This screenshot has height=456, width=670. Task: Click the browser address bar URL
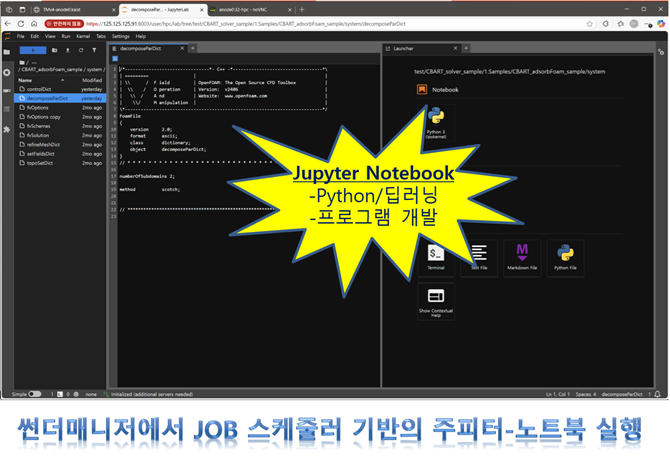[x=246, y=24]
